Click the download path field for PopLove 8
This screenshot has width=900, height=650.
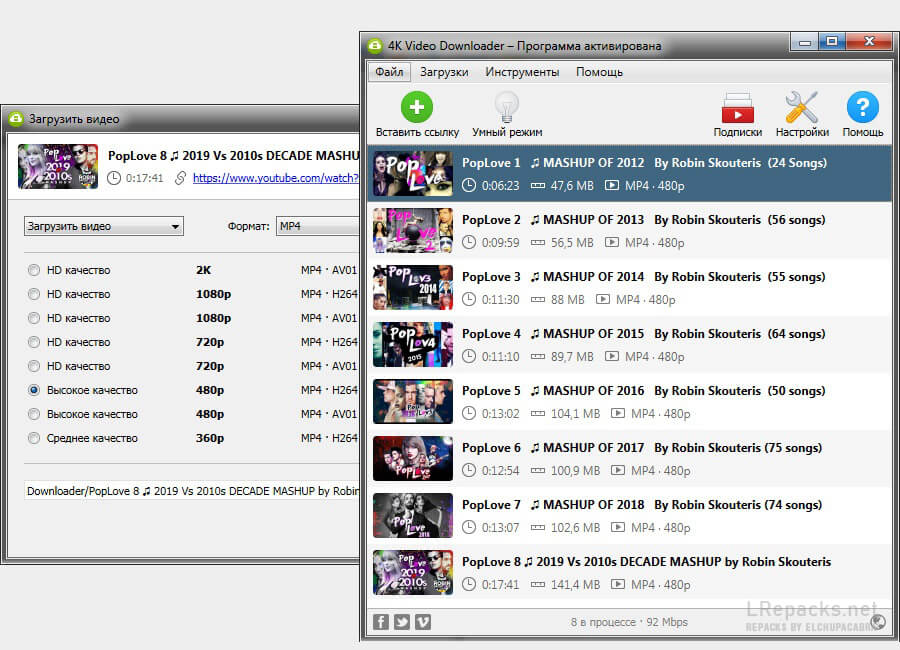(x=192, y=491)
